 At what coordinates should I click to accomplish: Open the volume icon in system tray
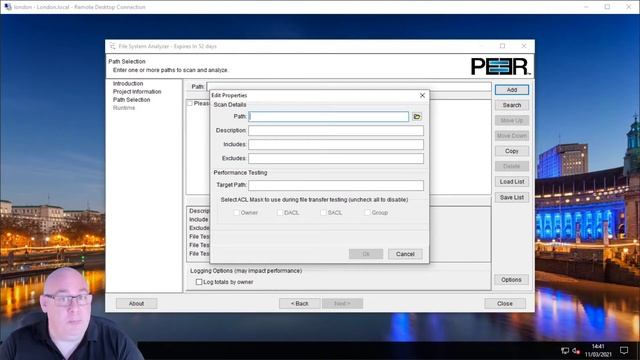576,351
